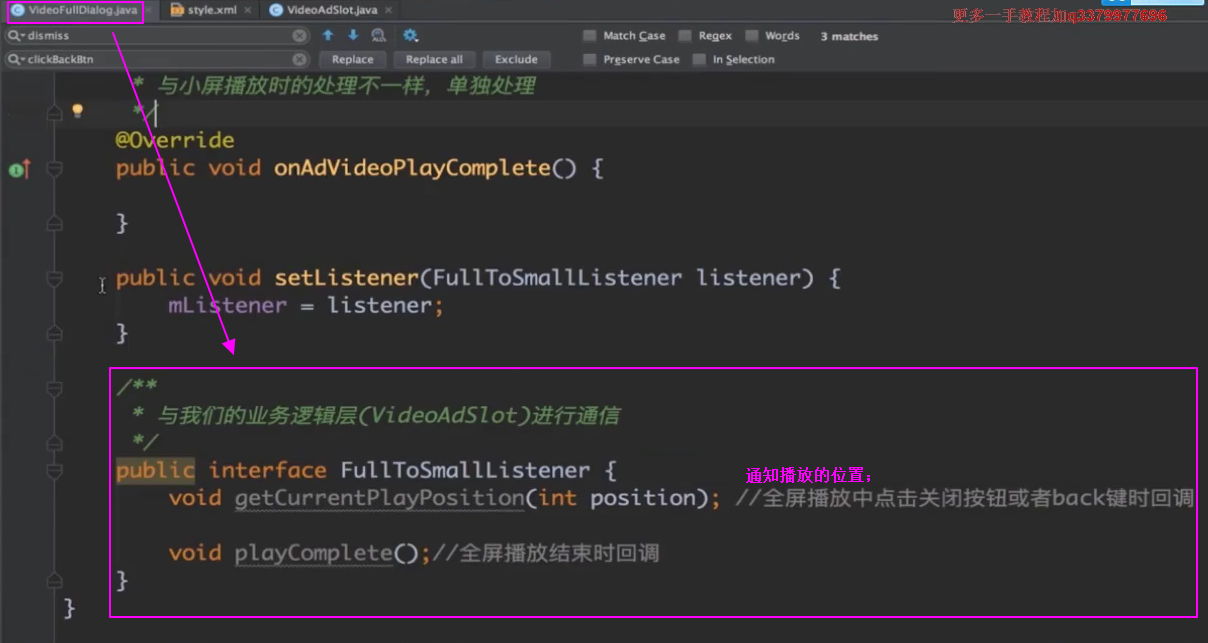Image resolution: width=1208 pixels, height=643 pixels.
Task: Collapse the FullToSmallListener interface fold marker
Action: (55, 471)
